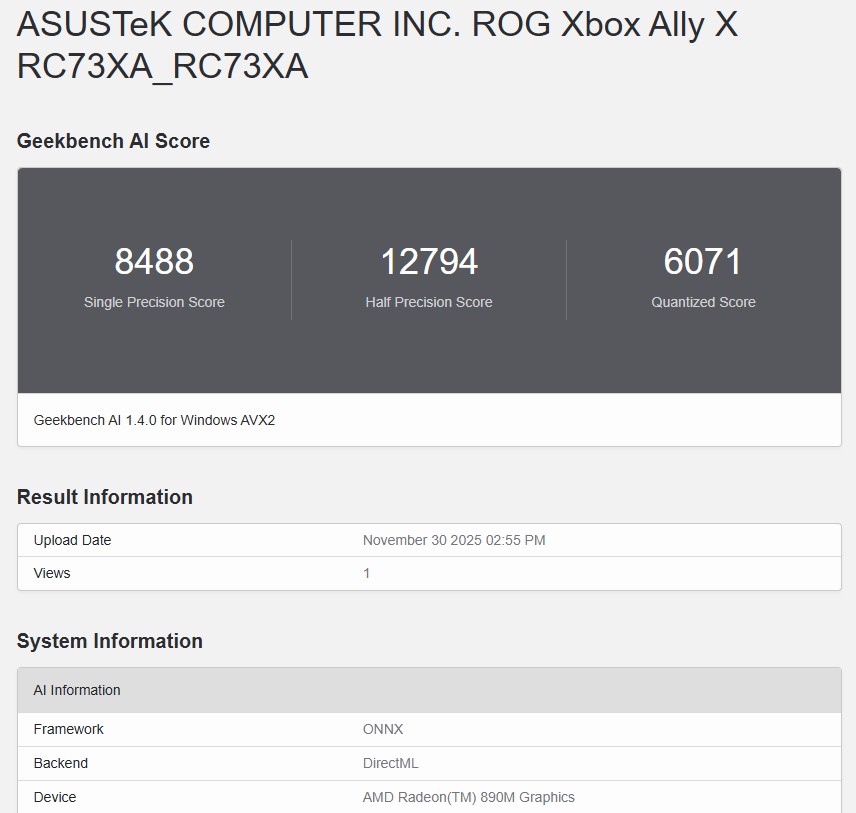Click the ROG Xbox Ally X page title
This screenshot has width=856, height=813.
tap(375, 45)
